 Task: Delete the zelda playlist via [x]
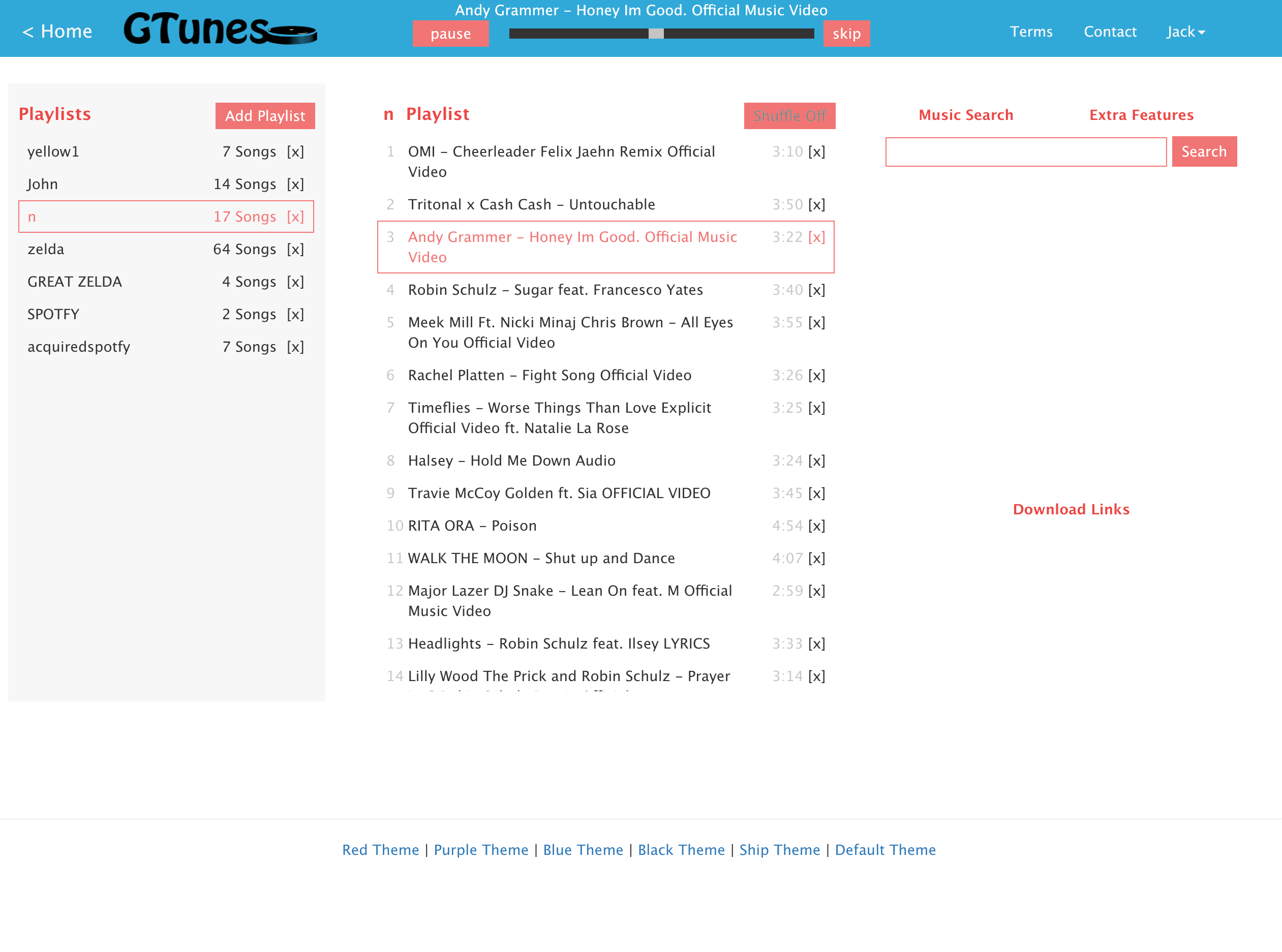pos(295,249)
